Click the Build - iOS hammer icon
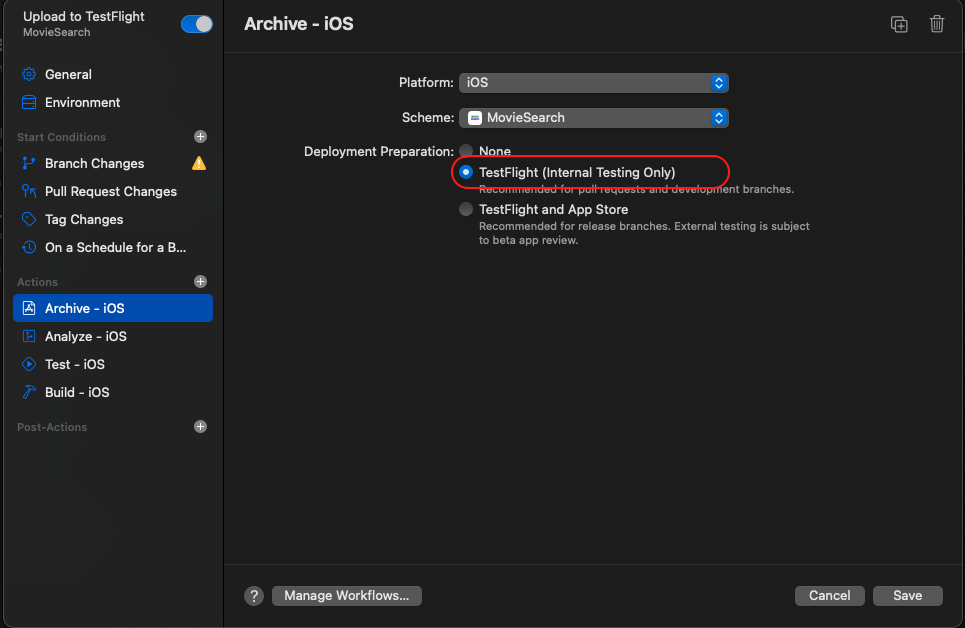Image resolution: width=965 pixels, height=628 pixels. pyautogui.click(x=29, y=392)
